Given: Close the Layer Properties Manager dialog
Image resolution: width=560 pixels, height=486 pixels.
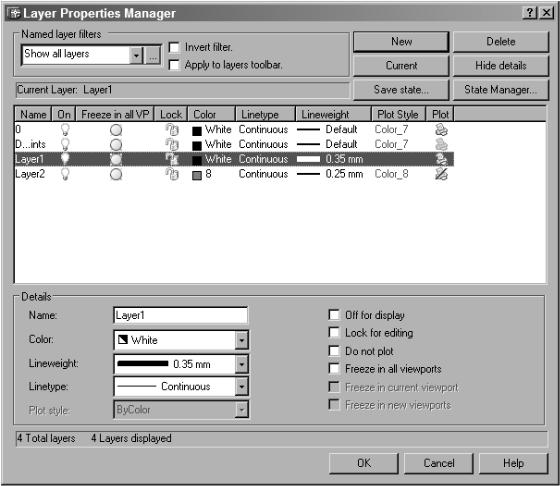Looking at the screenshot, I should pos(546,13).
